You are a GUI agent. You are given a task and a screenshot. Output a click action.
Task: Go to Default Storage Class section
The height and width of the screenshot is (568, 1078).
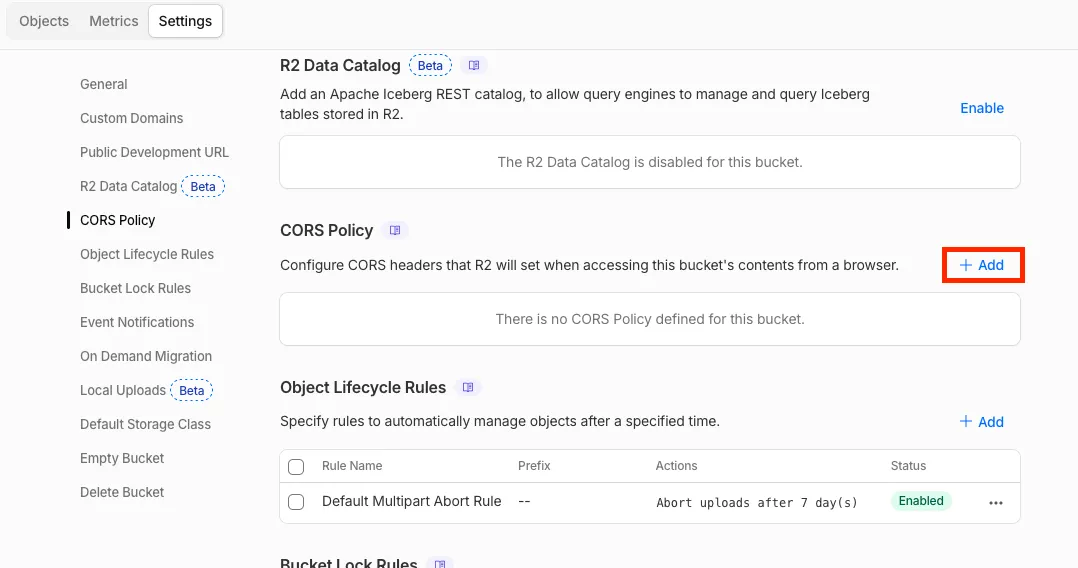pos(145,424)
